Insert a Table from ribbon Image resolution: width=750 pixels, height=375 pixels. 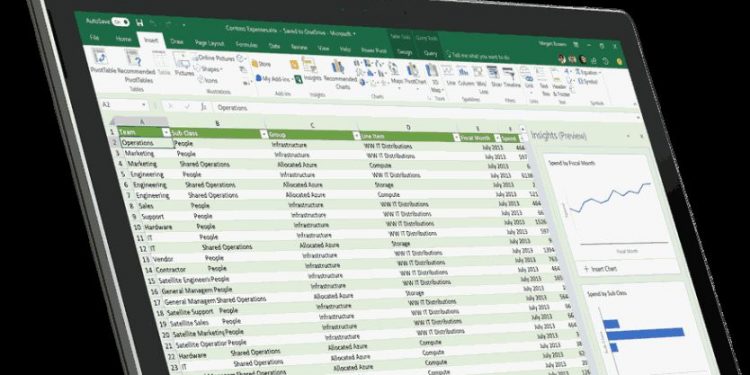[x=163, y=64]
